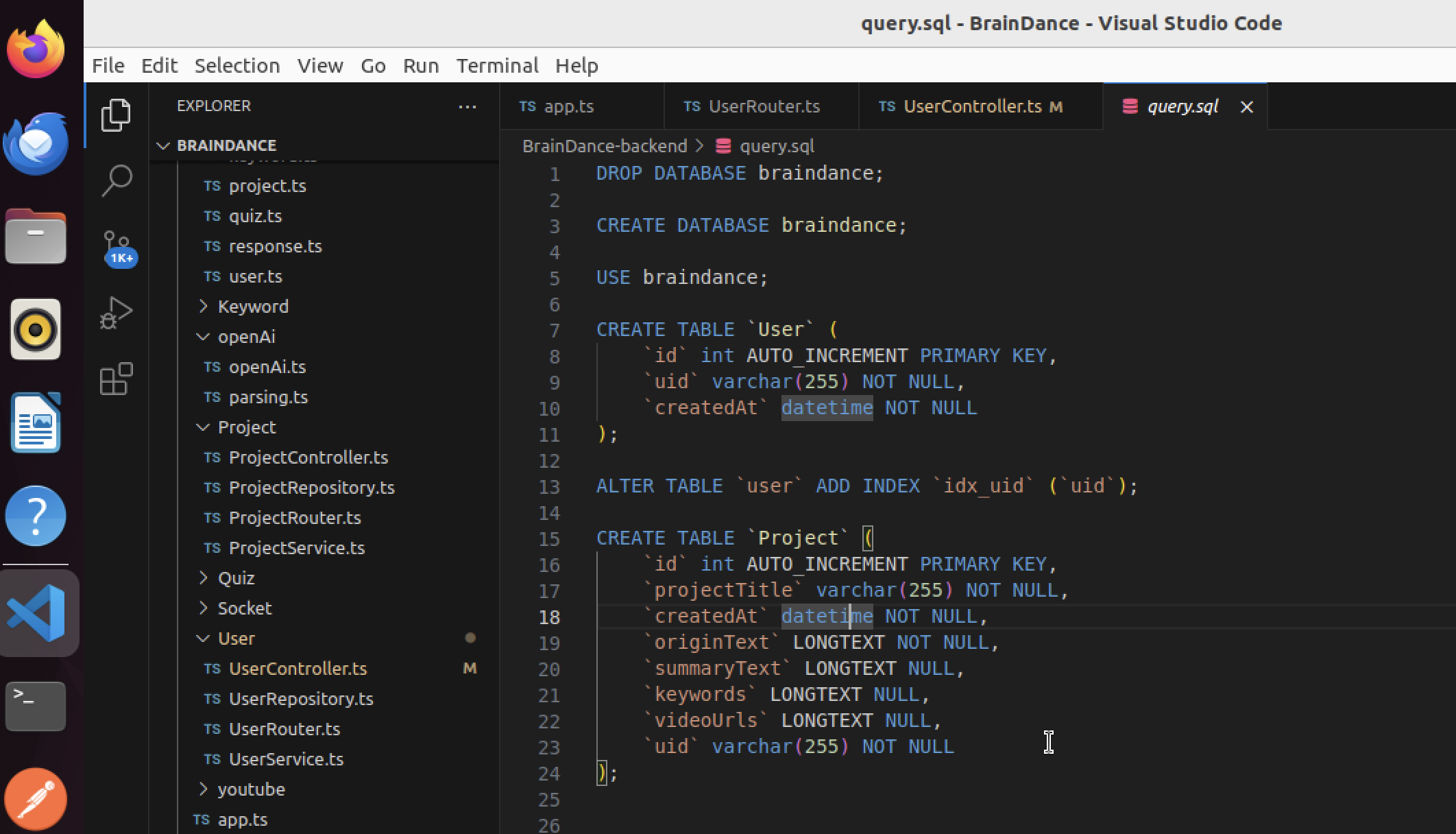Screen dimensions: 1456x834
Task: Open the Help application from dock
Action: (36, 516)
